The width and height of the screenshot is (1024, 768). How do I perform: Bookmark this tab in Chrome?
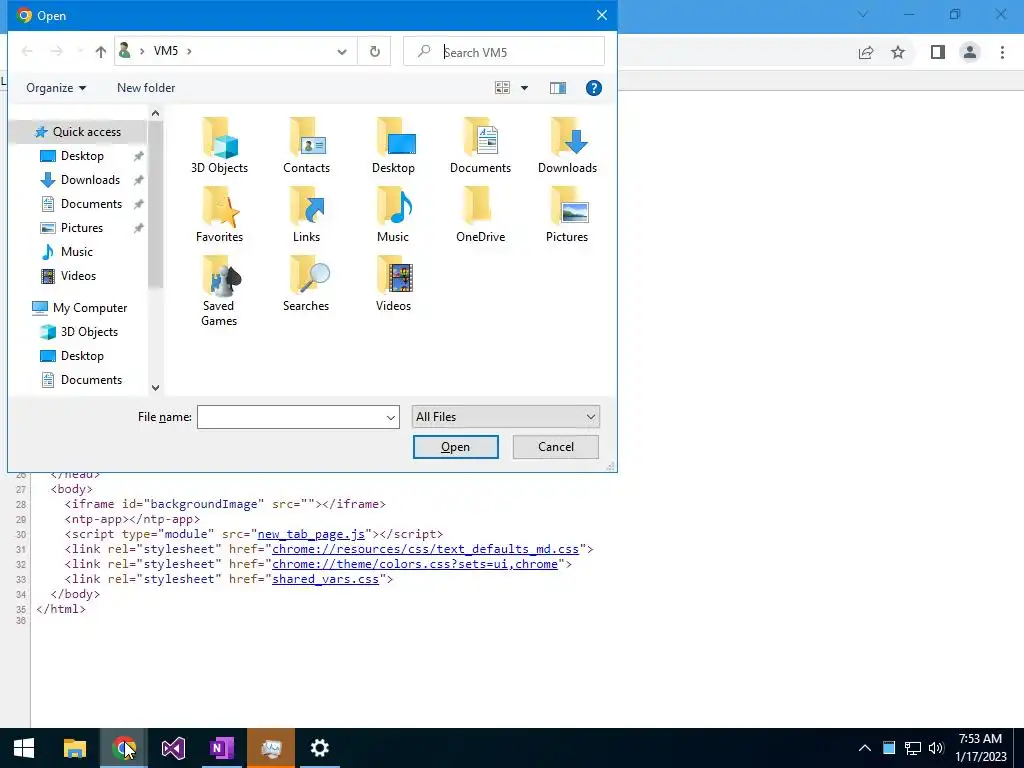coord(899,52)
